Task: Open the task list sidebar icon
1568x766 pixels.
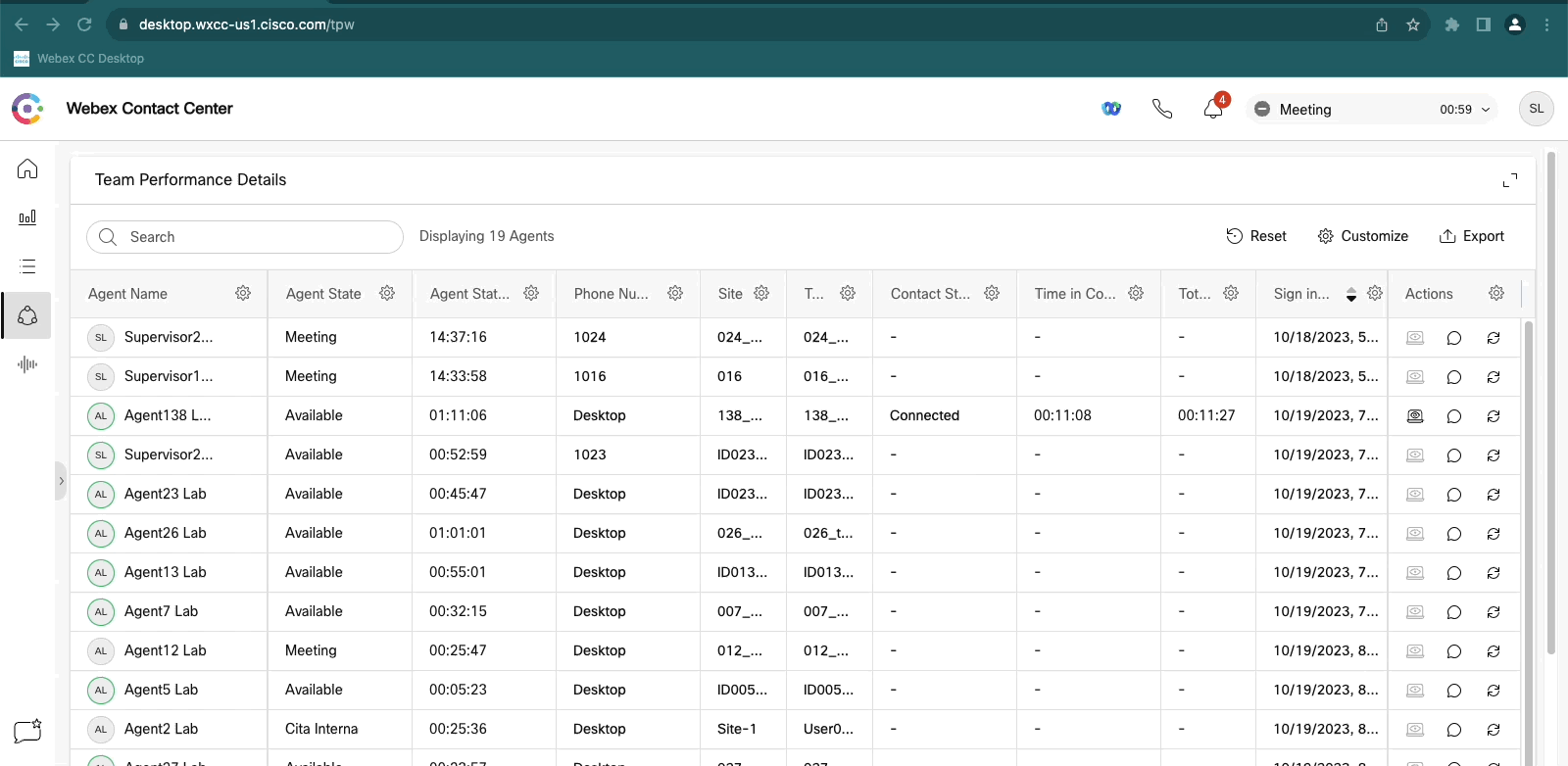Action: click(x=27, y=266)
